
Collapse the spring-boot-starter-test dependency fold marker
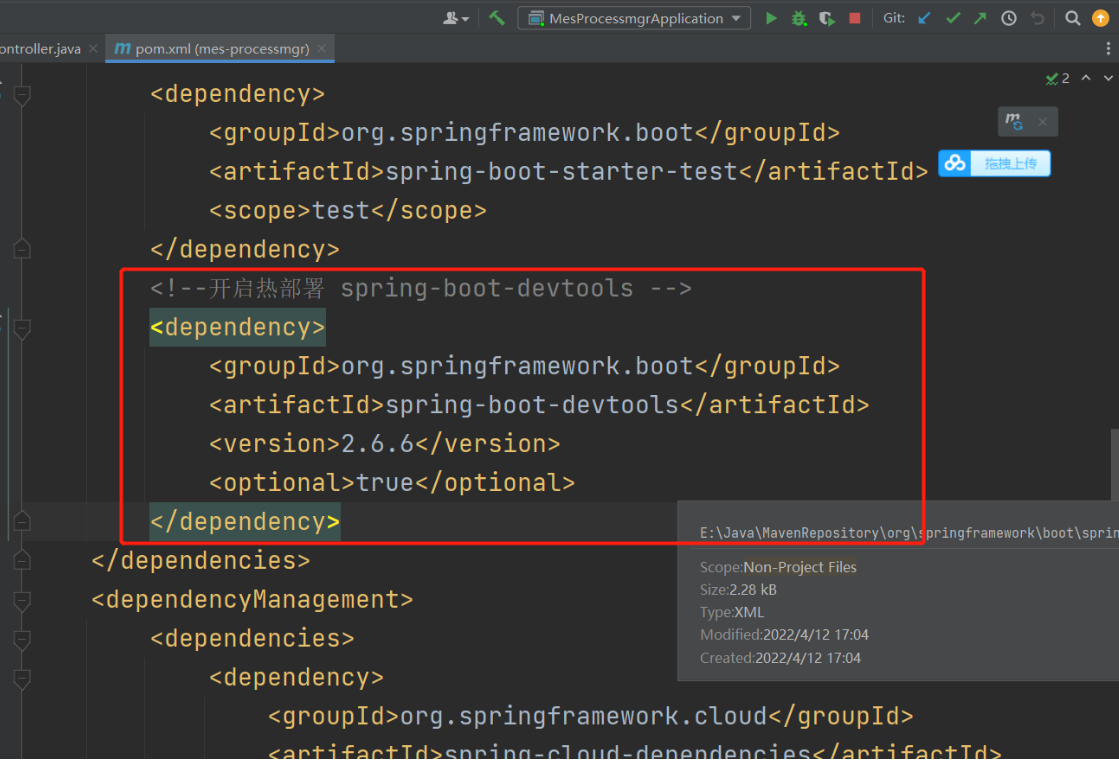22,94
